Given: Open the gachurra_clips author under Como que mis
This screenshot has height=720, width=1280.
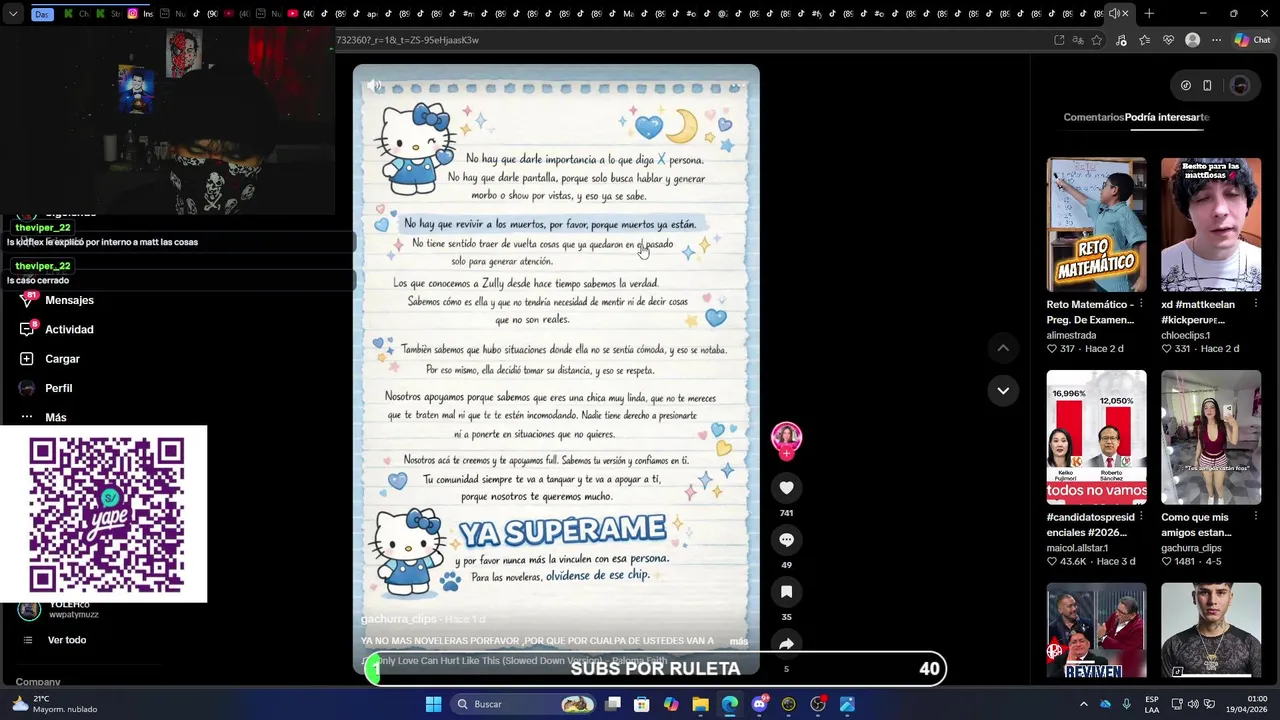Looking at the screenshot, I should (x=1191, y=548).
